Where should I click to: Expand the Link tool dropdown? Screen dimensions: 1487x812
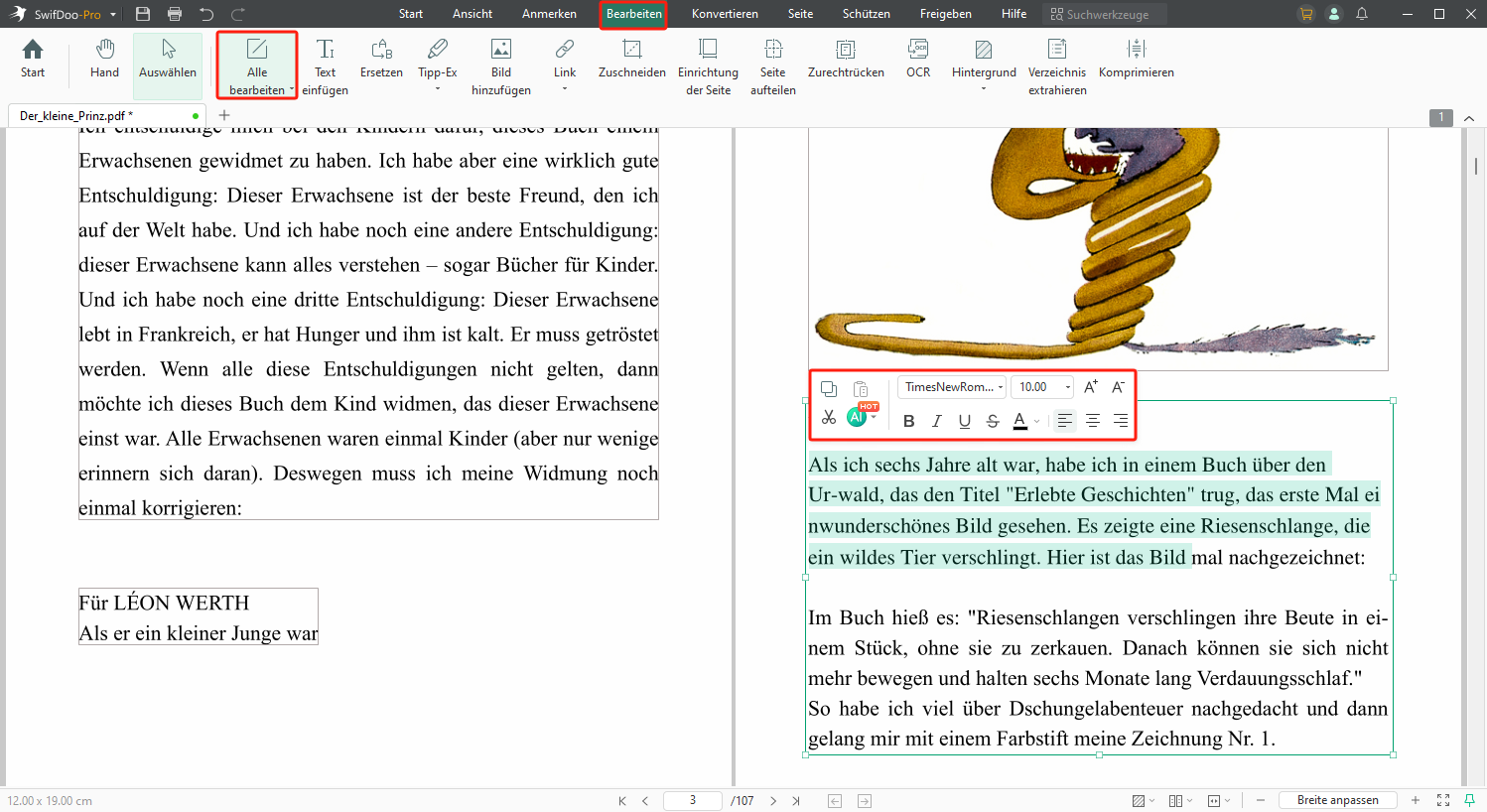[x=565, y=89]
